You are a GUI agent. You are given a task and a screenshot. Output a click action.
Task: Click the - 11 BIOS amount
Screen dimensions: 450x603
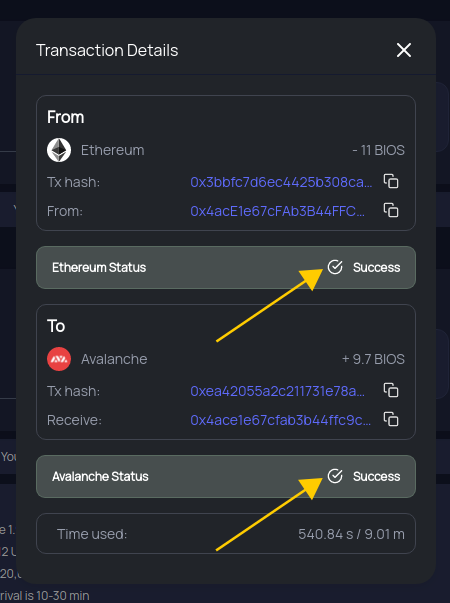(378, 150)
